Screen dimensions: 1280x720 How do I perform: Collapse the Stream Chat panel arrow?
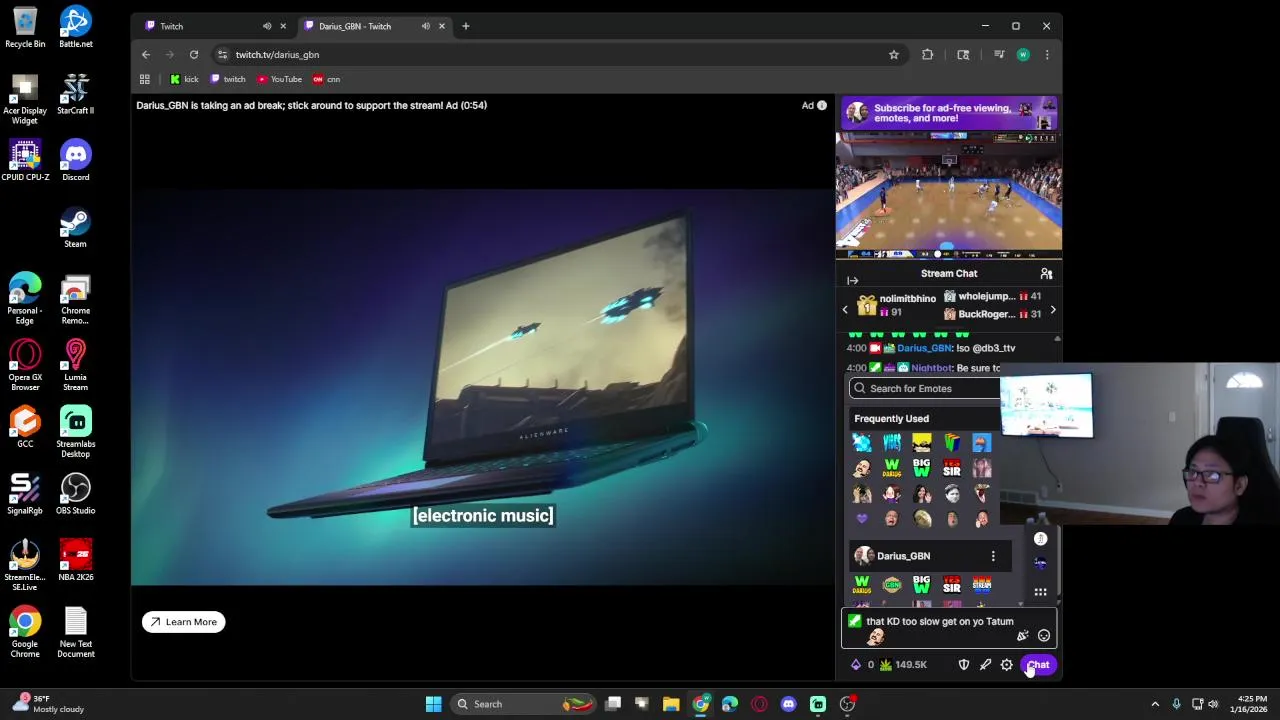[852, 281]
